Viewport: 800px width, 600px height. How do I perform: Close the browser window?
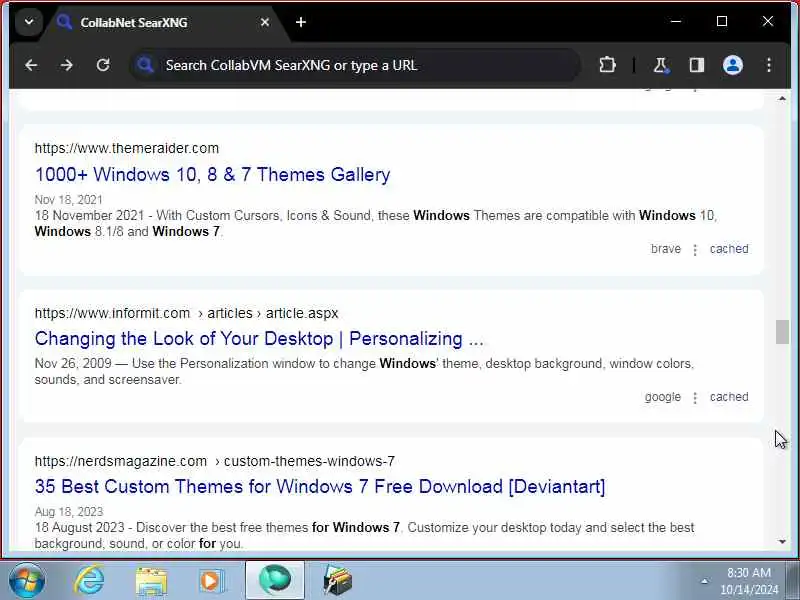click(768, 21)
